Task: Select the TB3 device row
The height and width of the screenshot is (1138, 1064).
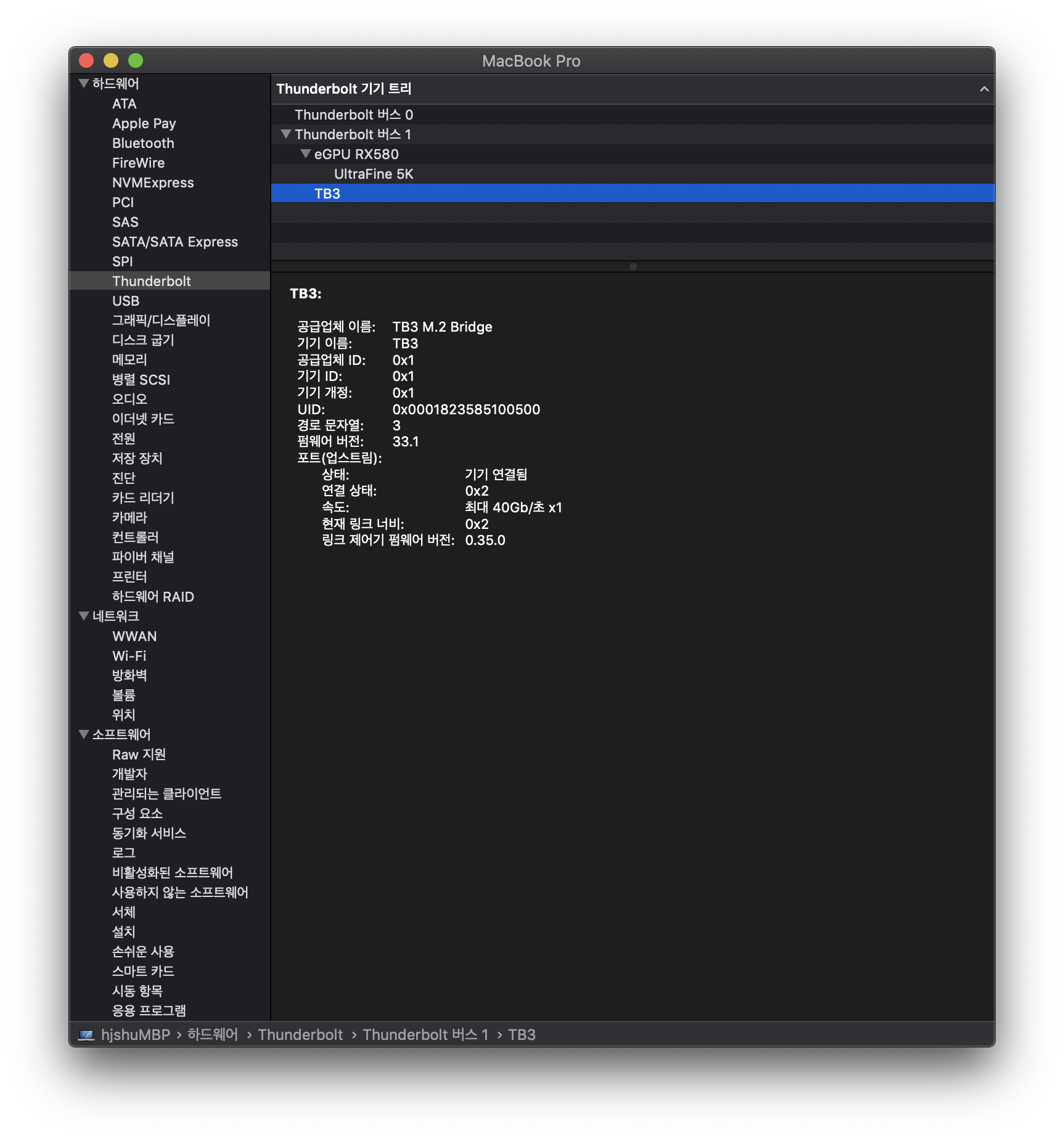Action: pyautogui.click(x=632, y=194)
